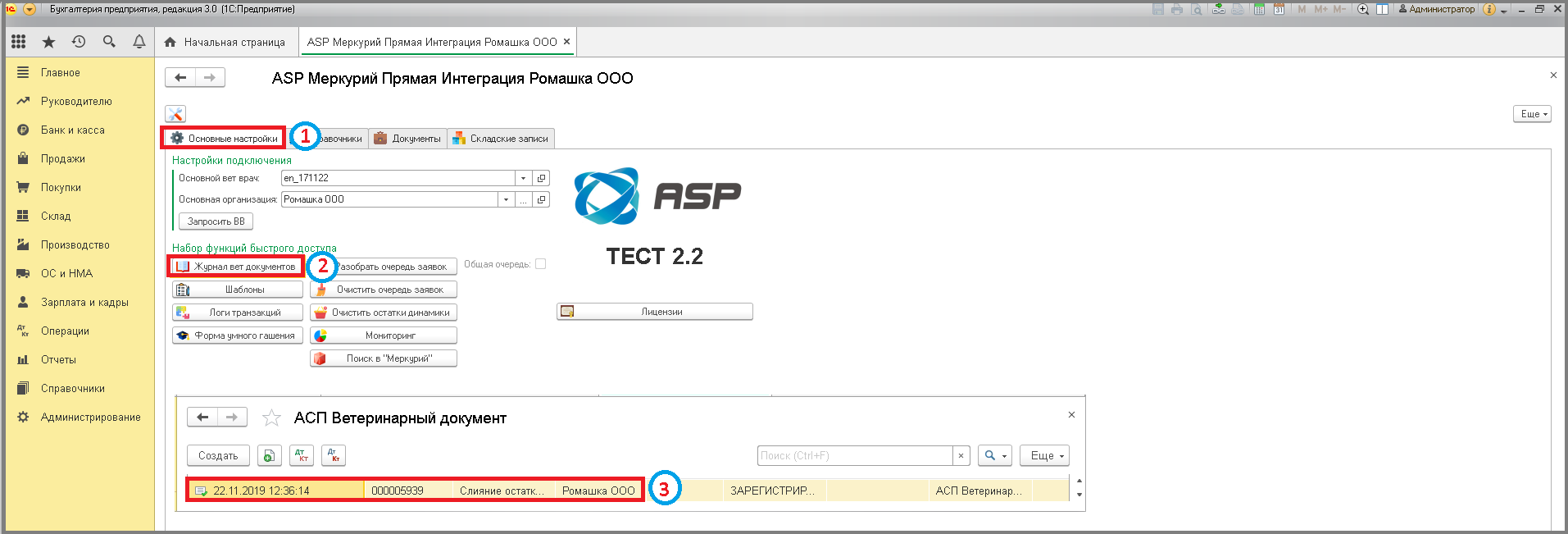Open the Основной вет врач record icon
The width and height of the screenshot is (1568, 534).
541,178
